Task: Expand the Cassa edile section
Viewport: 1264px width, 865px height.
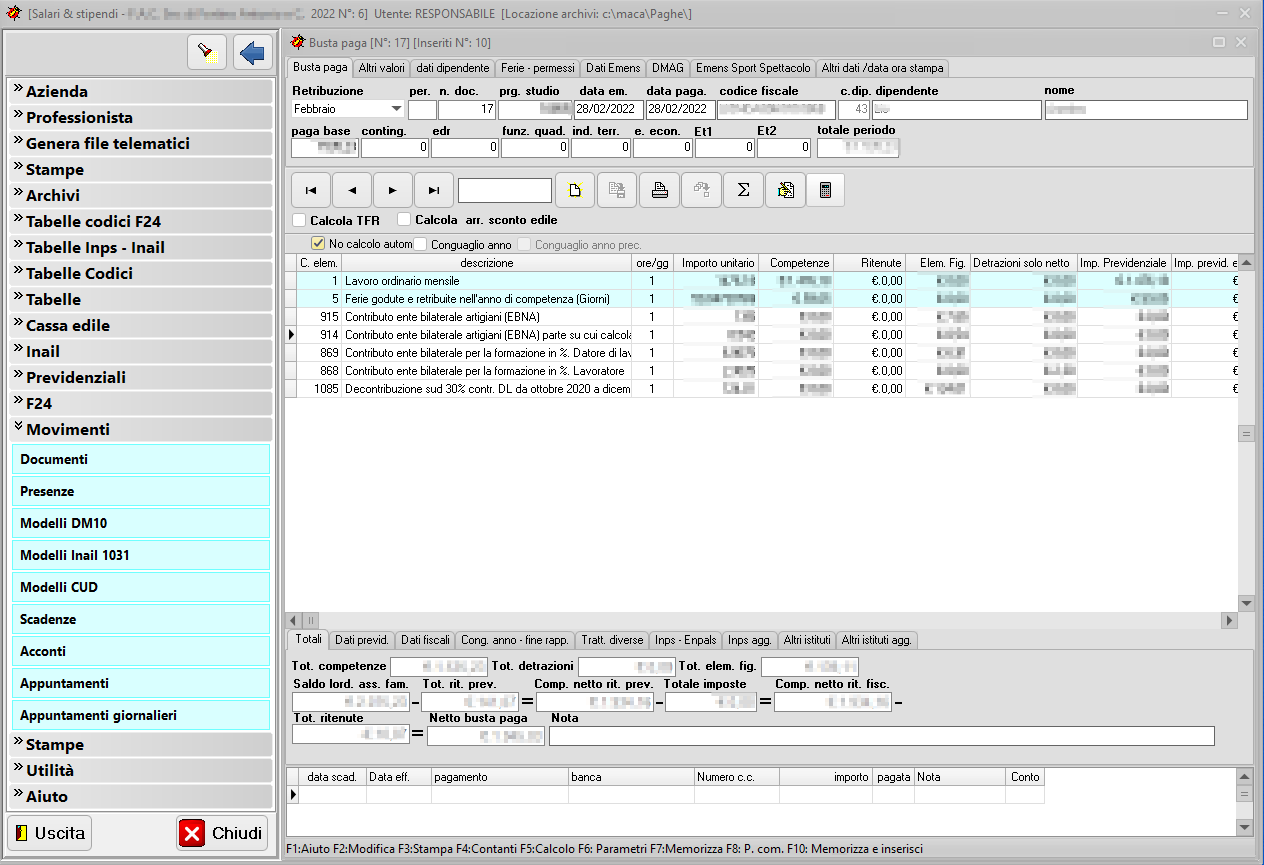Action: click(x=141, y=325)
